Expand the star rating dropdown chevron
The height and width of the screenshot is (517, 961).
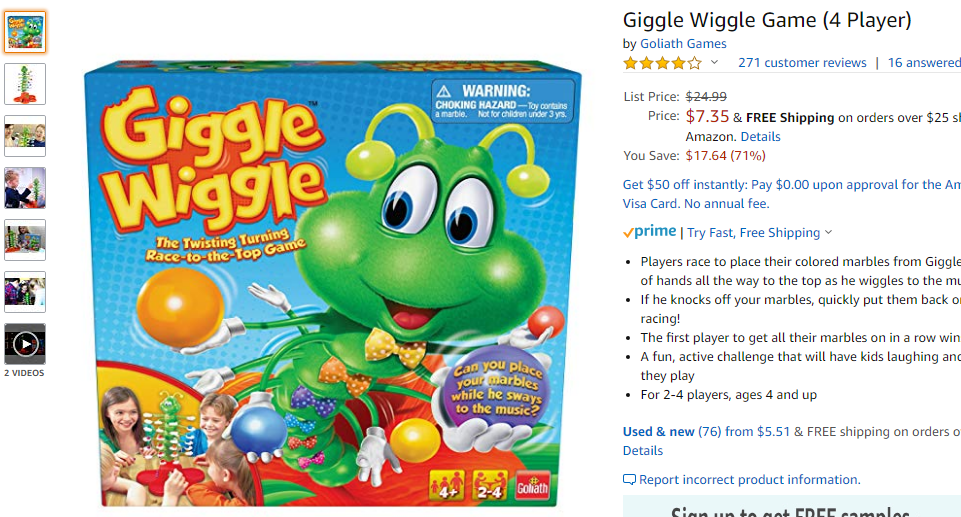coord(714,62)
